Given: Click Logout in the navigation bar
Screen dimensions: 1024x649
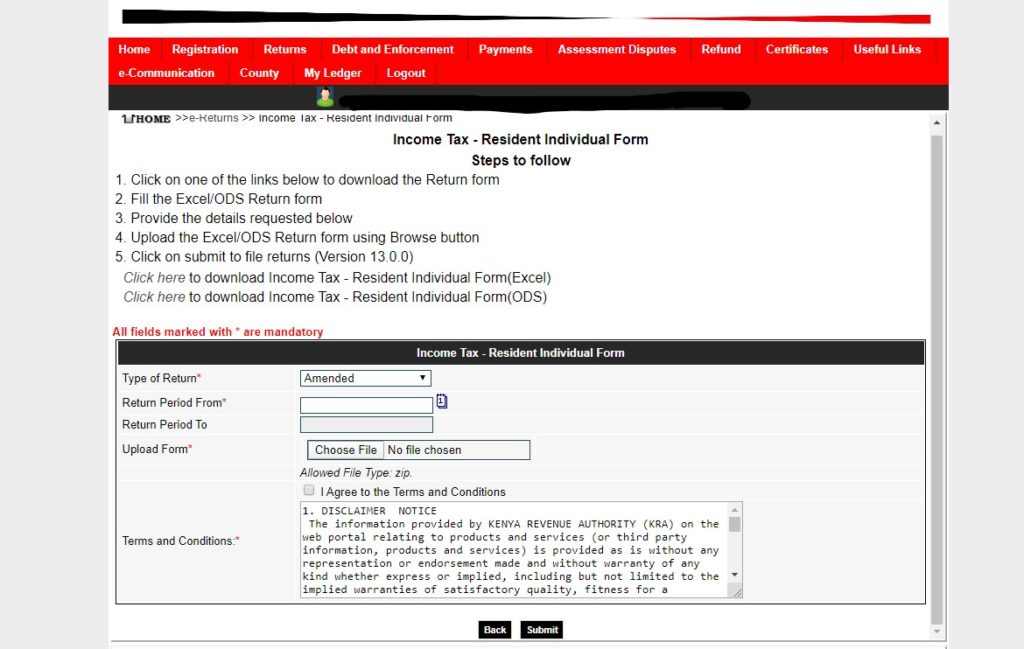Looking at the screenshot, I should [x=406, y=73].
